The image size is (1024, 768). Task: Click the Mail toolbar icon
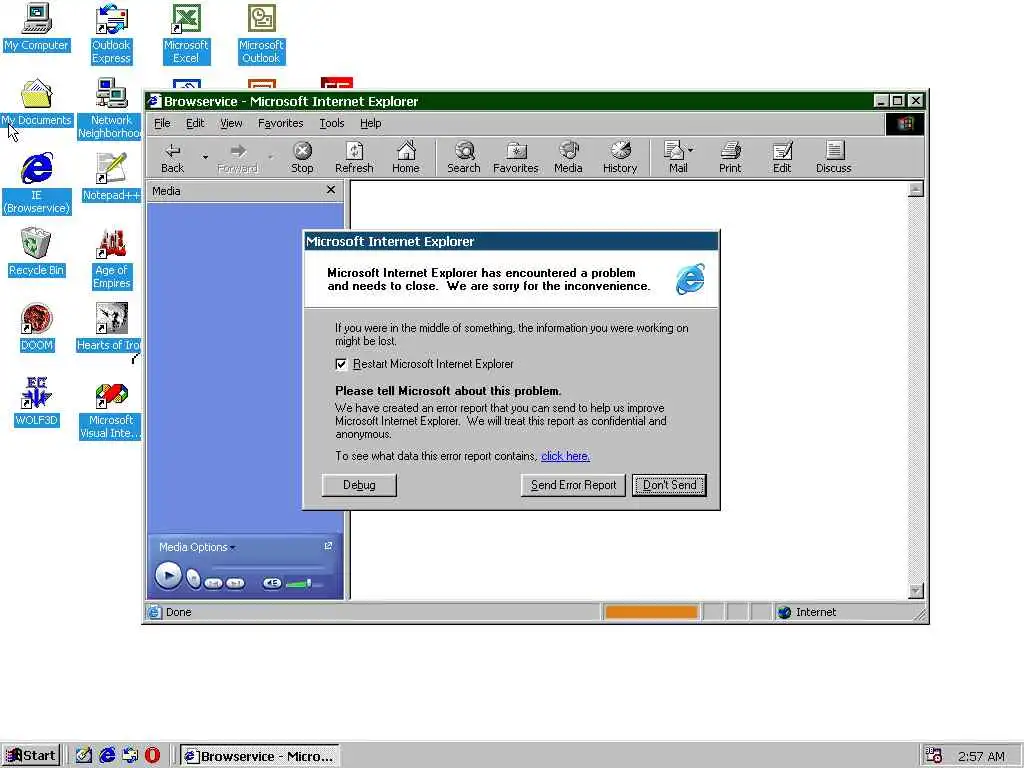coord(675,157)
